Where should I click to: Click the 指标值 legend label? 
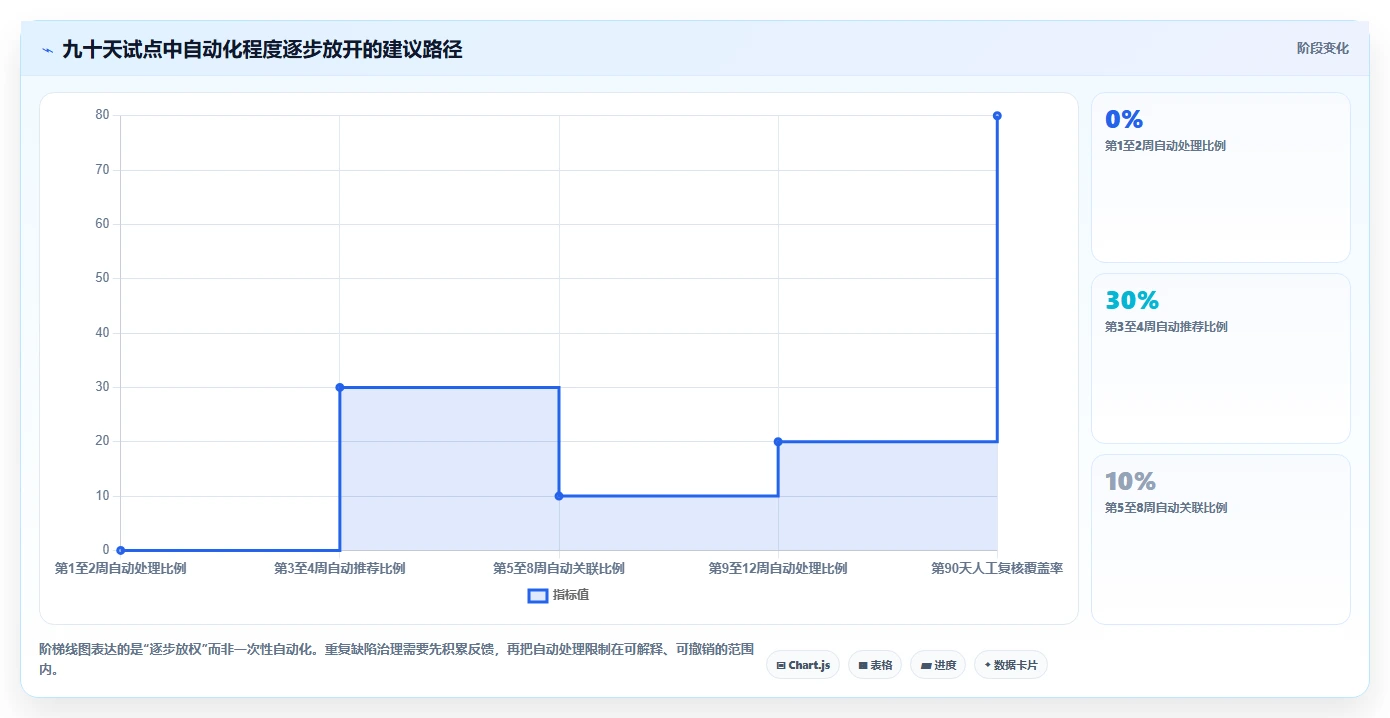click(571, 595)
